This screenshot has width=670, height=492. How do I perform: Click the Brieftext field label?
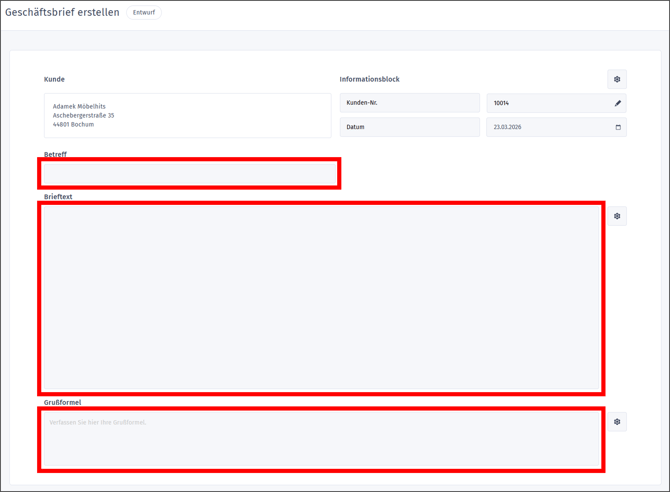pyautogui.click(x=58, y=197)
